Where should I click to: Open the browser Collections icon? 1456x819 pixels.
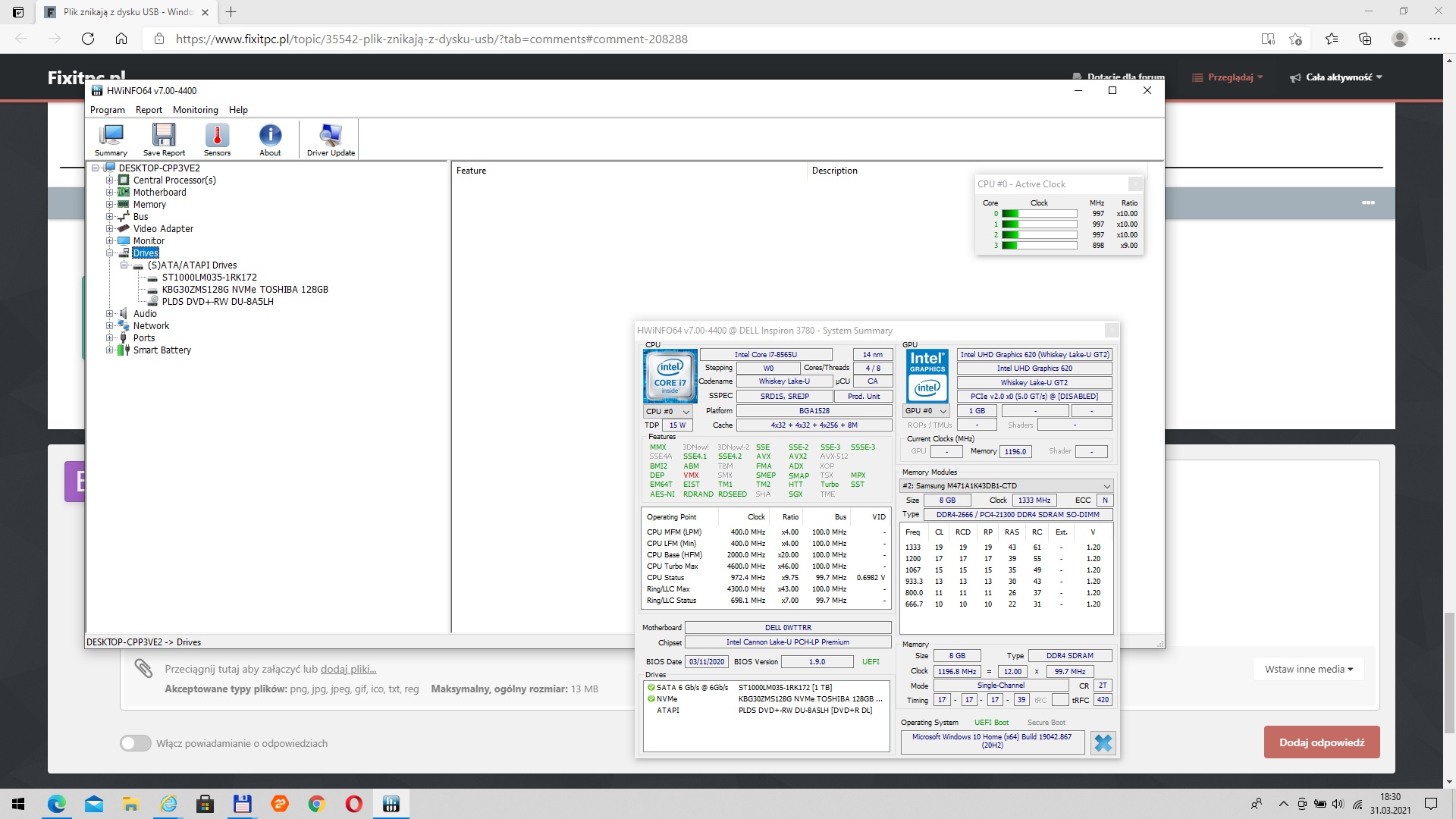coord(1365,39)
